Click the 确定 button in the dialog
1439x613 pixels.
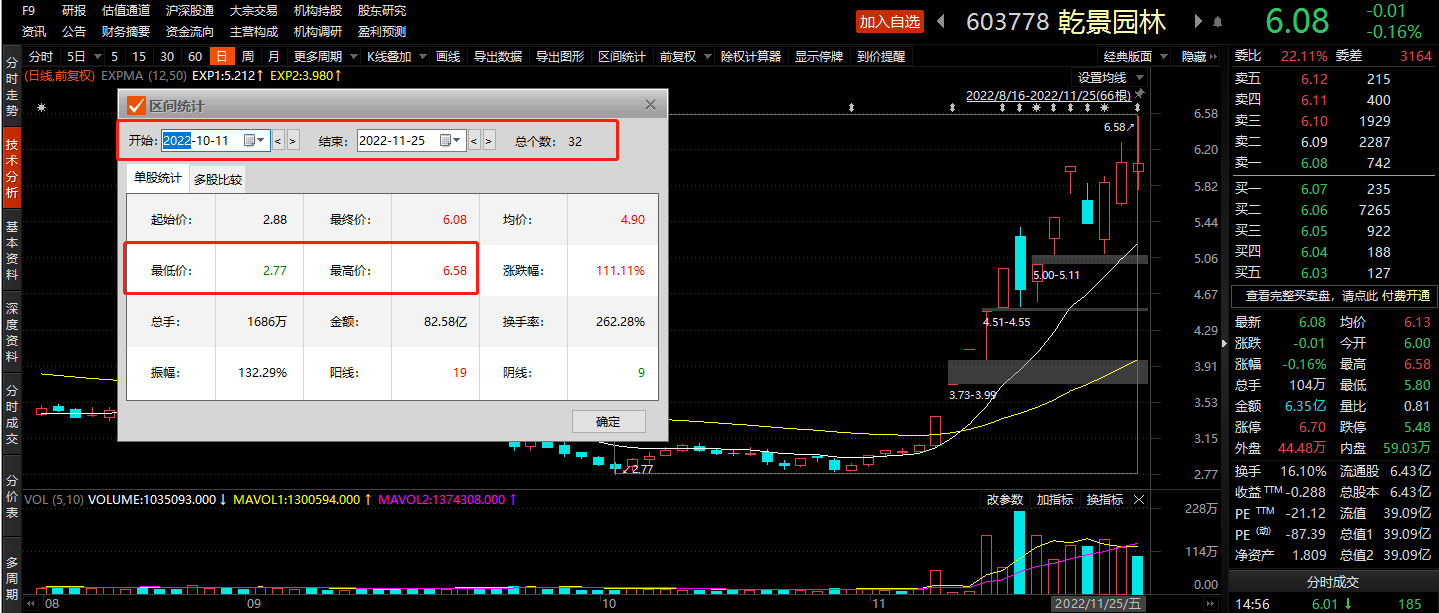608,421
